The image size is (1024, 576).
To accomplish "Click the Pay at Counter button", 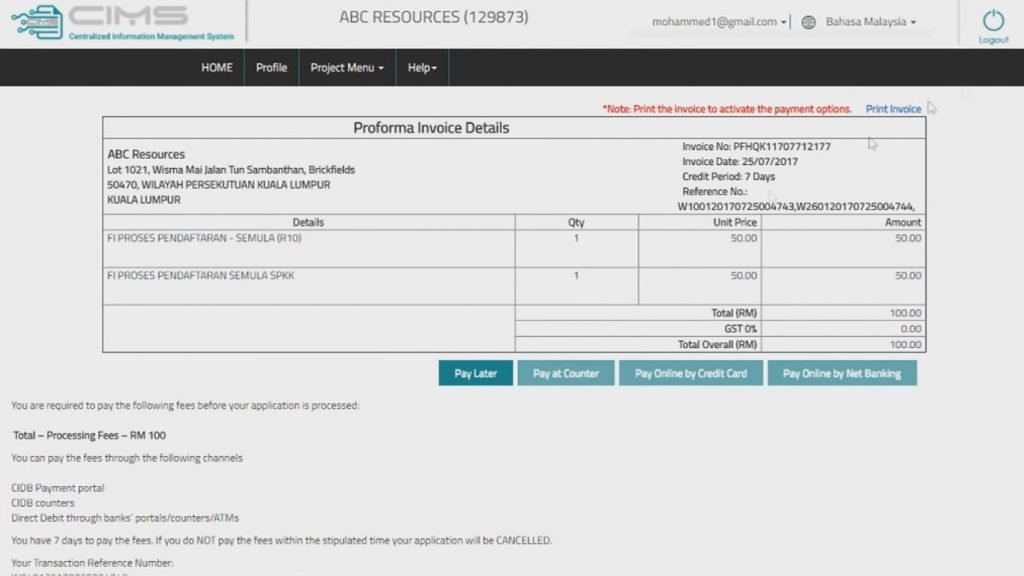I will 566,373.
